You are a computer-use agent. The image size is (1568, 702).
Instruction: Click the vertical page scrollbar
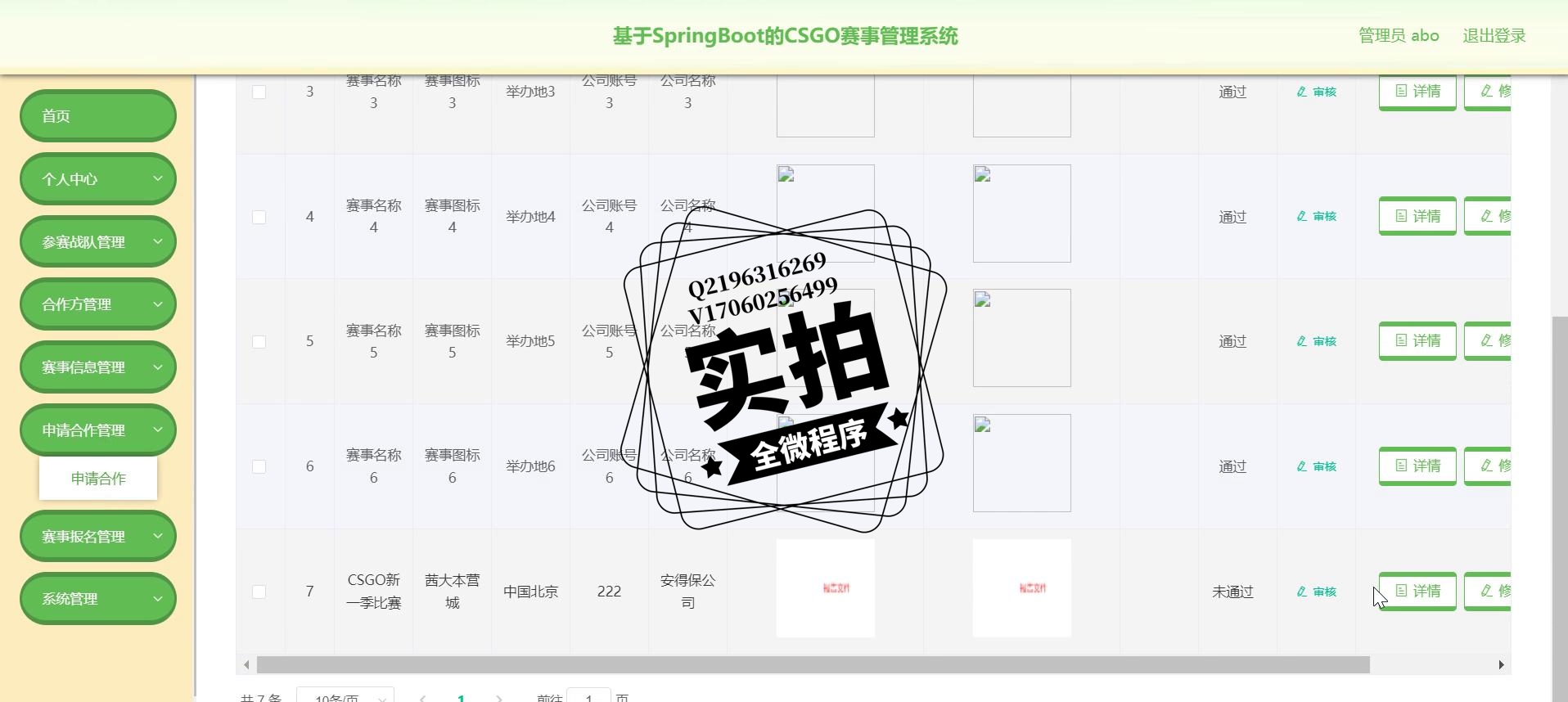tap(1560, 507)
